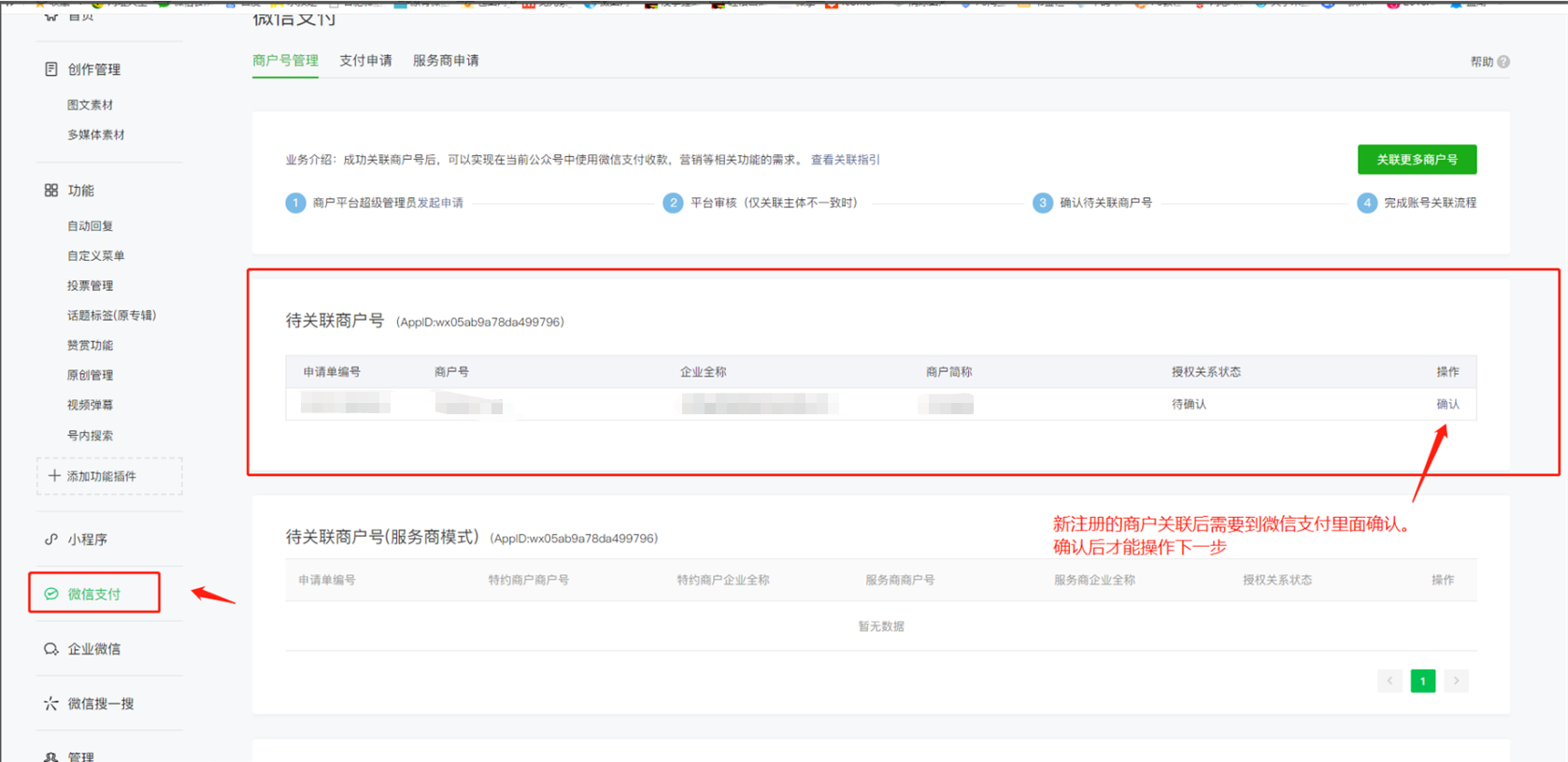Click the 微信搜一搜 star icon
The image size is (1568, 762).
point(50,703)
